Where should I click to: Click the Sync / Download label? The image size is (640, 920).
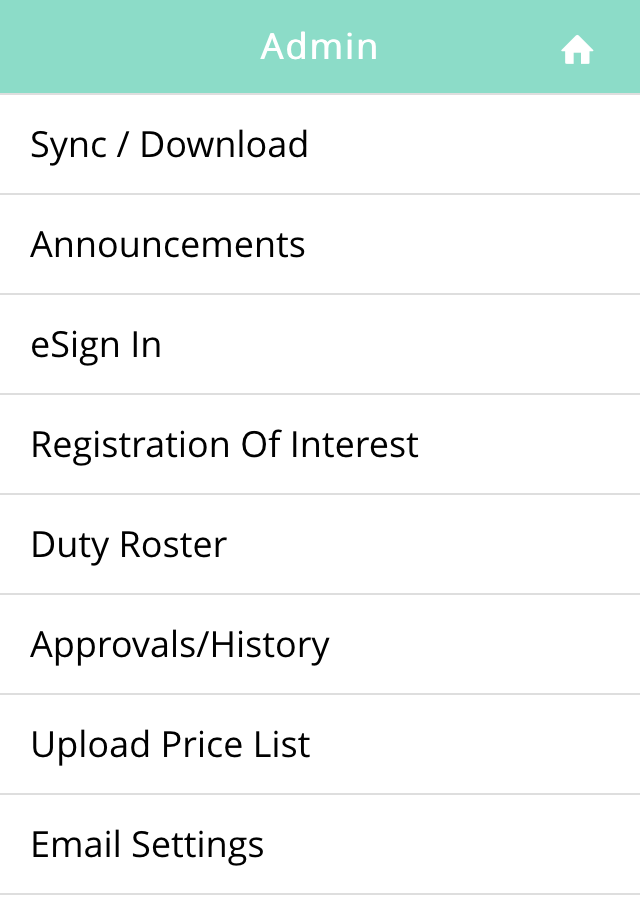[169, 145]
